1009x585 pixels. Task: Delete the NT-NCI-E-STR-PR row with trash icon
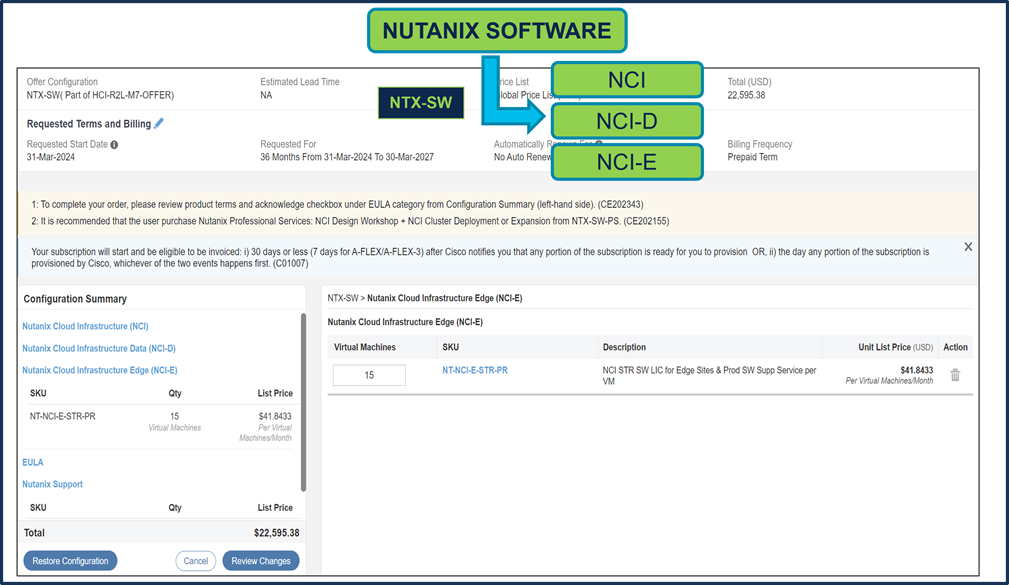(955, 375)
